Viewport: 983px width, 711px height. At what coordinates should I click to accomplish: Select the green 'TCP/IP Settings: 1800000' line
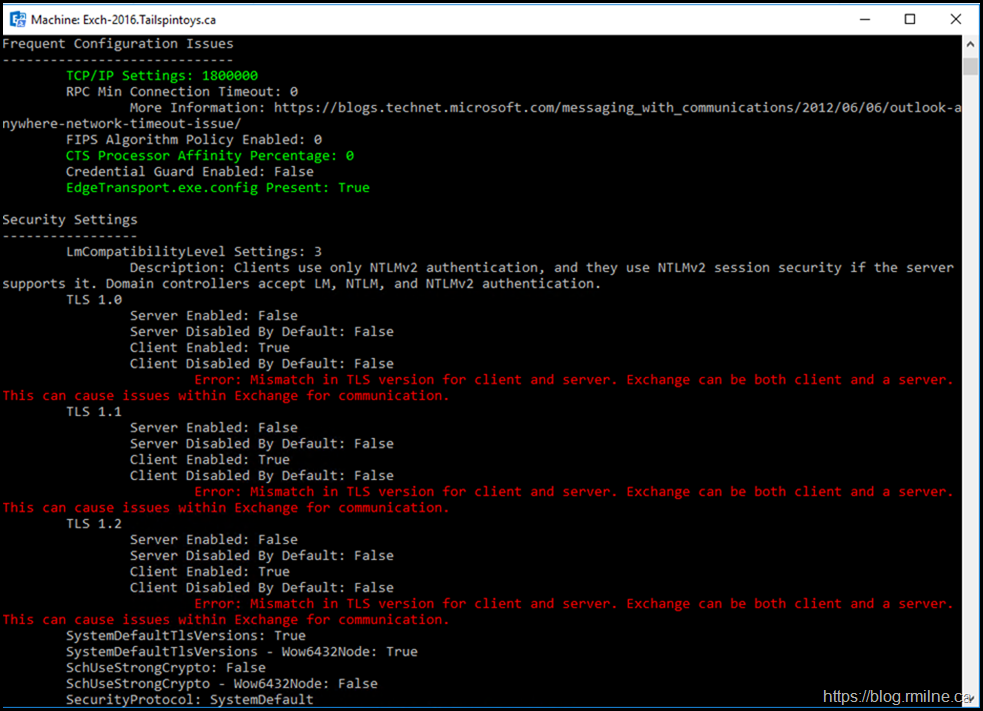162,76
